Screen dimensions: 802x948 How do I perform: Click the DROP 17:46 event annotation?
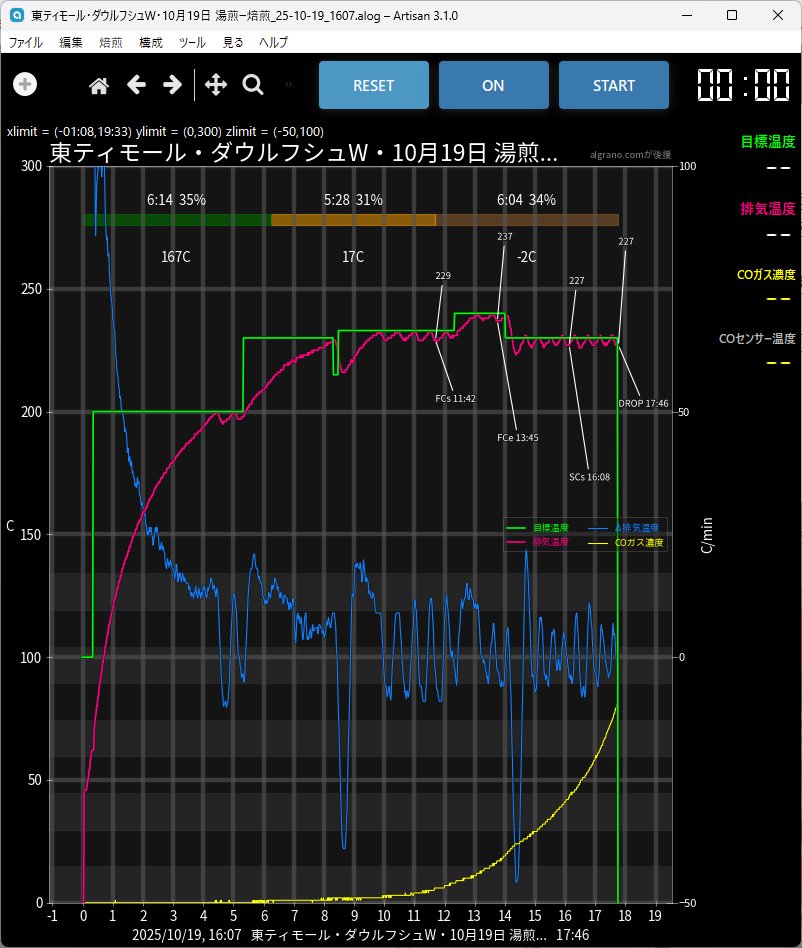[643, 403]
